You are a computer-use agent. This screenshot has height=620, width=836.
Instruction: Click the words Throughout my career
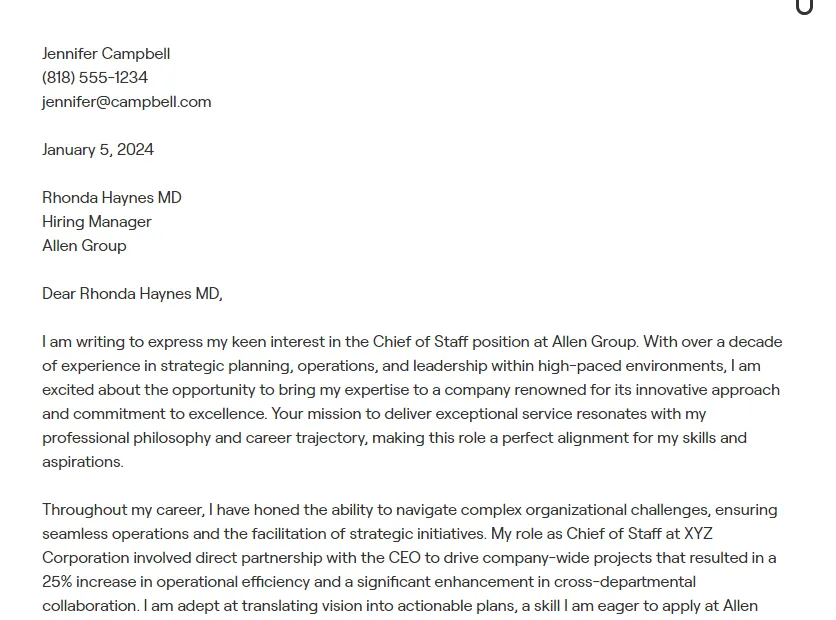122,510
